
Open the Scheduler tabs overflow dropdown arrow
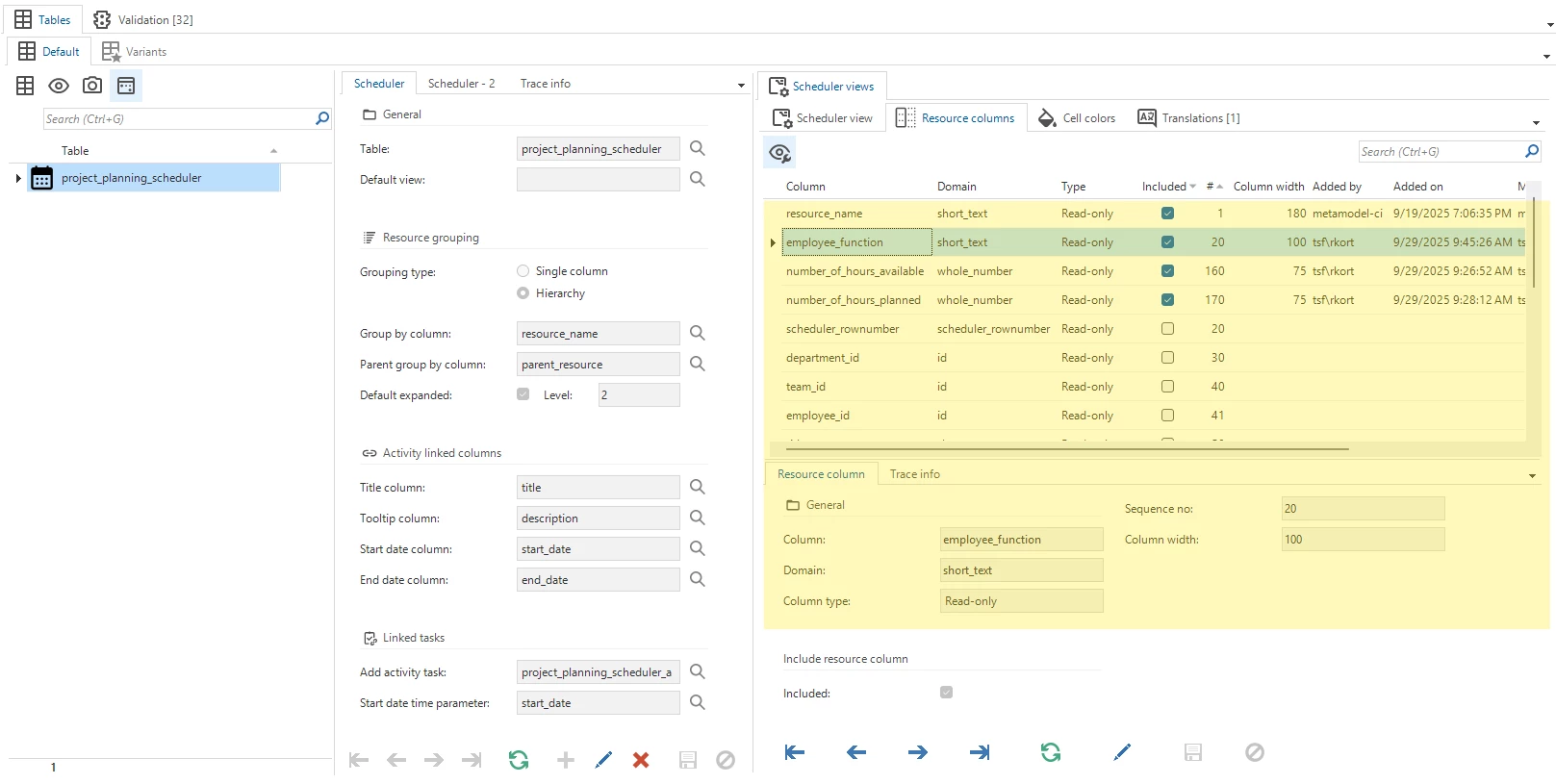[741, 85]
